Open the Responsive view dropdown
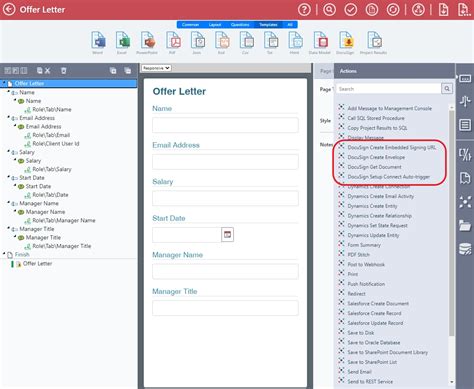Image resolution: width=474 pixels, height=389 pixels. 156,68
